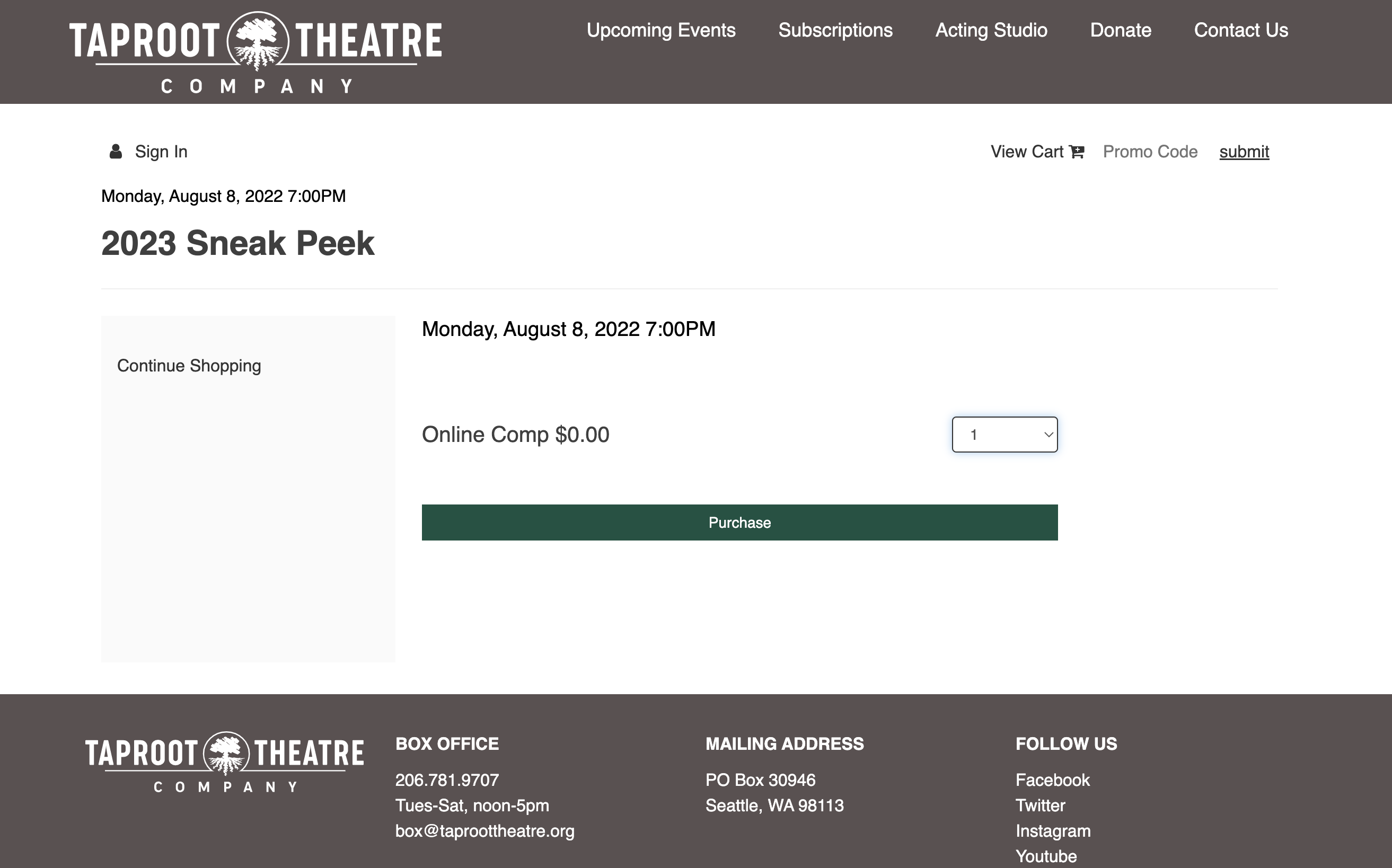Open the Facebook link in the footer
1392x868 pixels.
1052,780
